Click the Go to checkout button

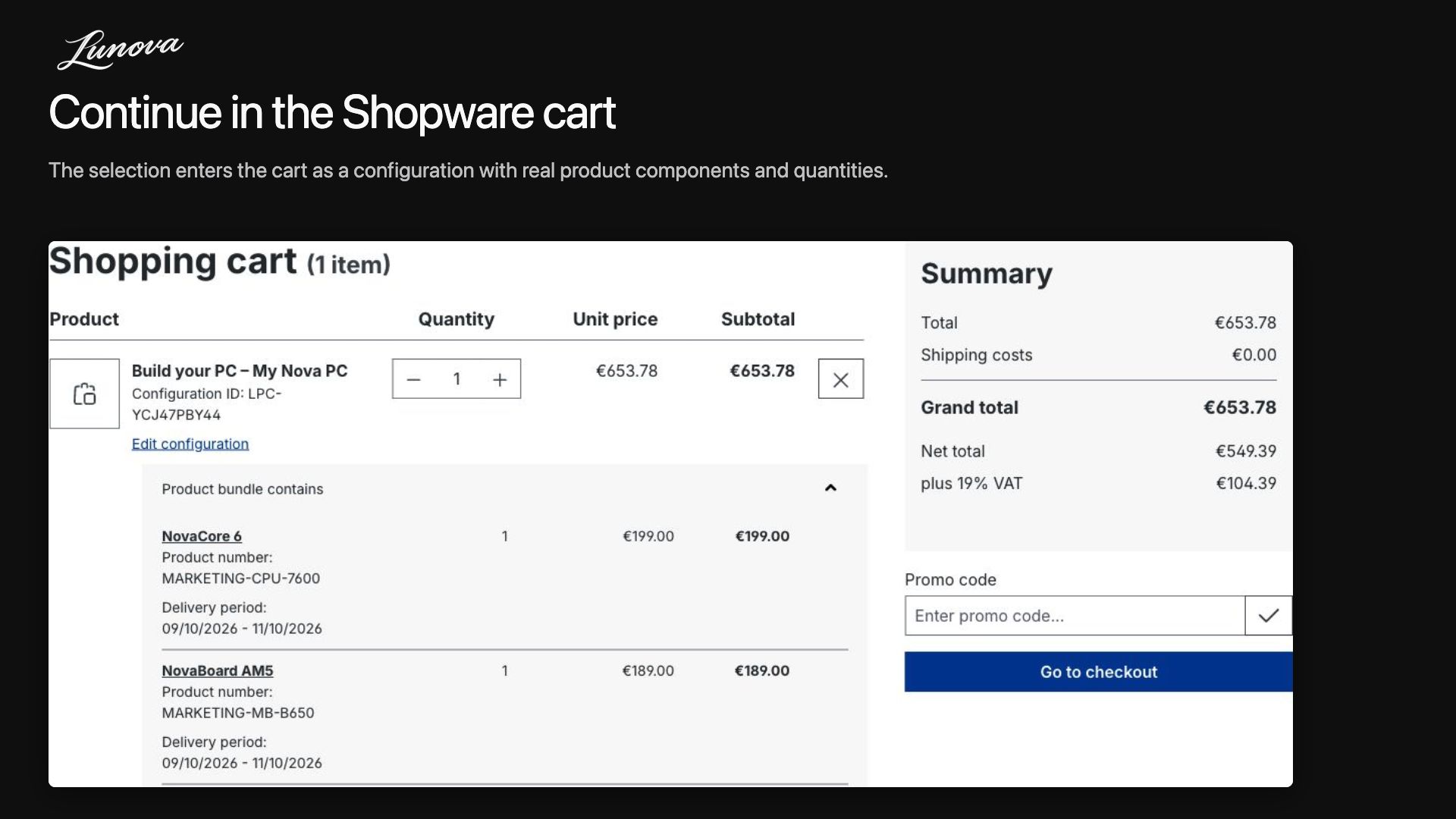tap(1099, 672)
